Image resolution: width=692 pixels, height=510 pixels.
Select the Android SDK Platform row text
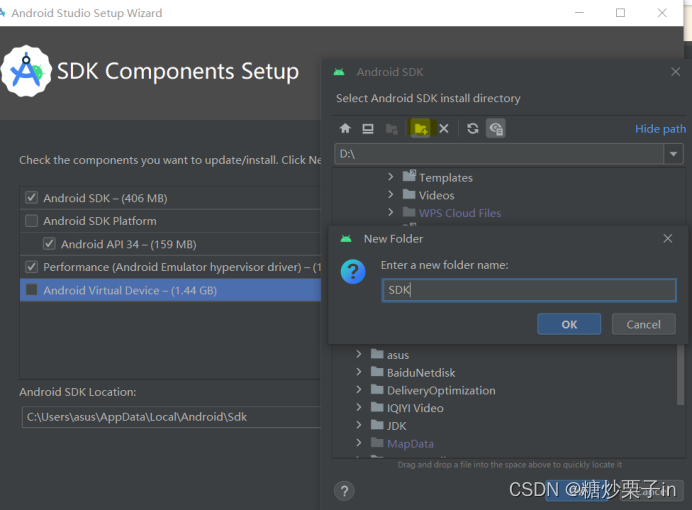pyautogui.click(x=100, y=221)
